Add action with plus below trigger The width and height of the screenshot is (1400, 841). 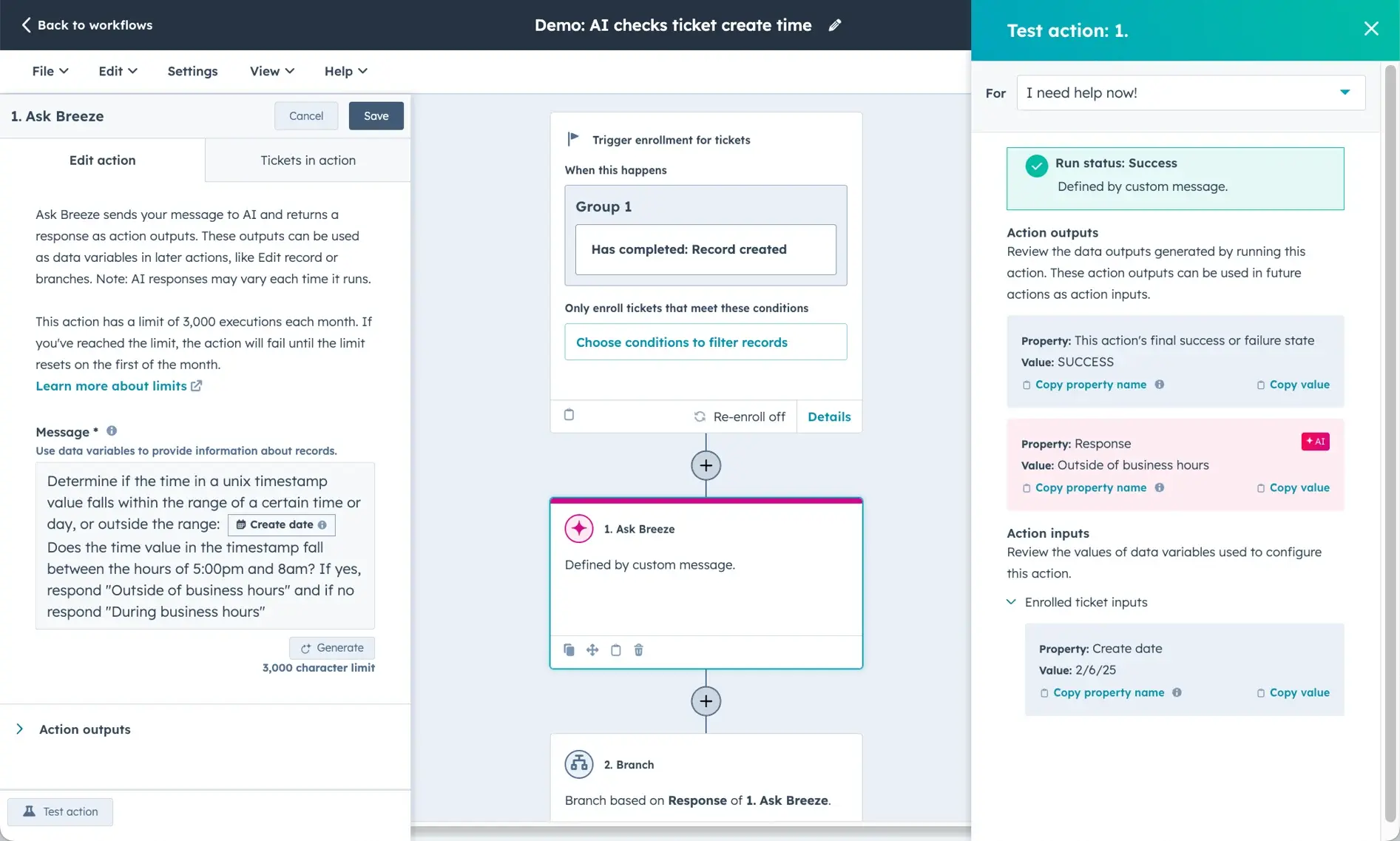[706, 465]
